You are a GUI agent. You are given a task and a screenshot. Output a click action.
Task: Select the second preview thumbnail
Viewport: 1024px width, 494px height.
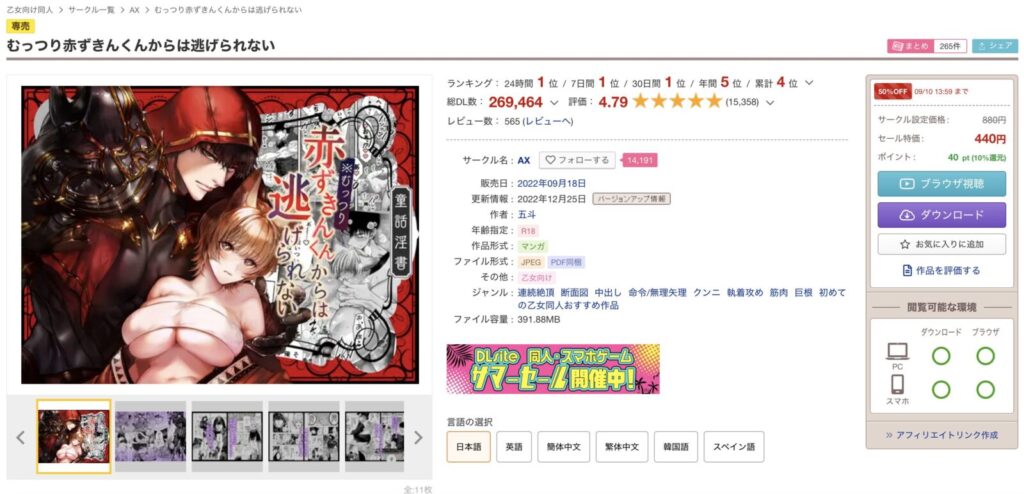[150, 436]
